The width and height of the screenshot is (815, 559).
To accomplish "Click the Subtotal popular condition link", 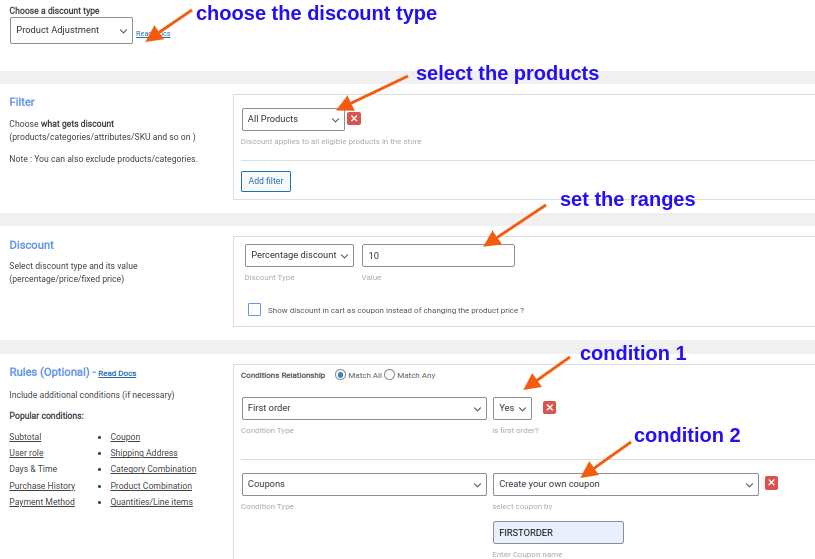I will pyautogui.click(x=25, y=437).
